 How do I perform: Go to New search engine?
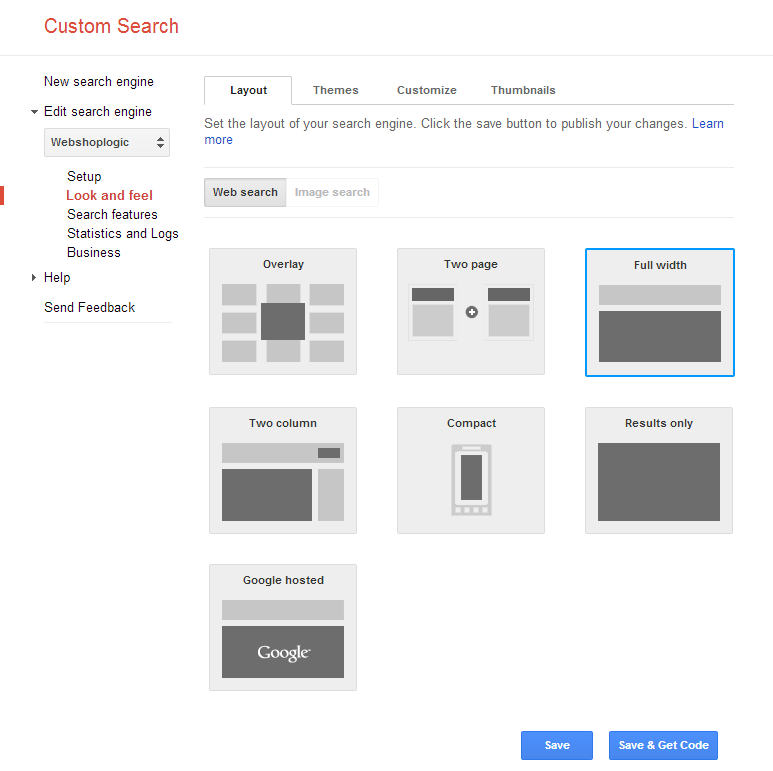coord(99,82)
